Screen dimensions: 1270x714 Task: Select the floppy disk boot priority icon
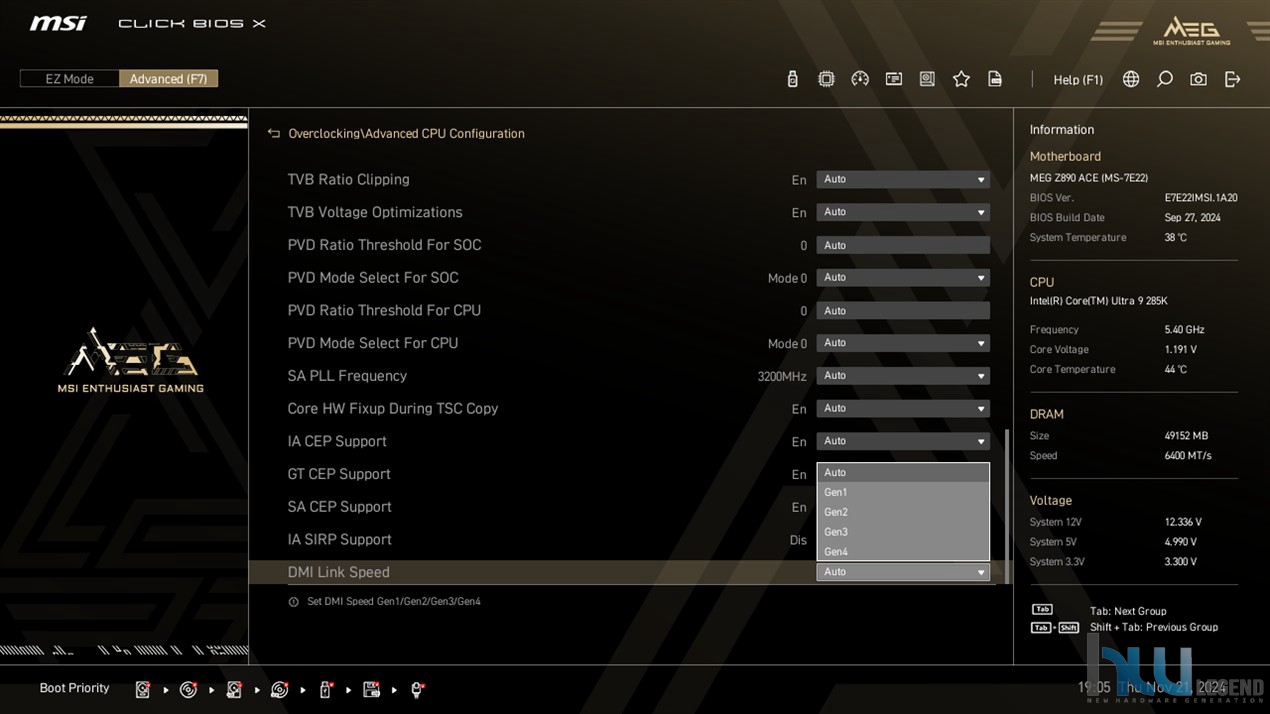(x=371, y=689)
